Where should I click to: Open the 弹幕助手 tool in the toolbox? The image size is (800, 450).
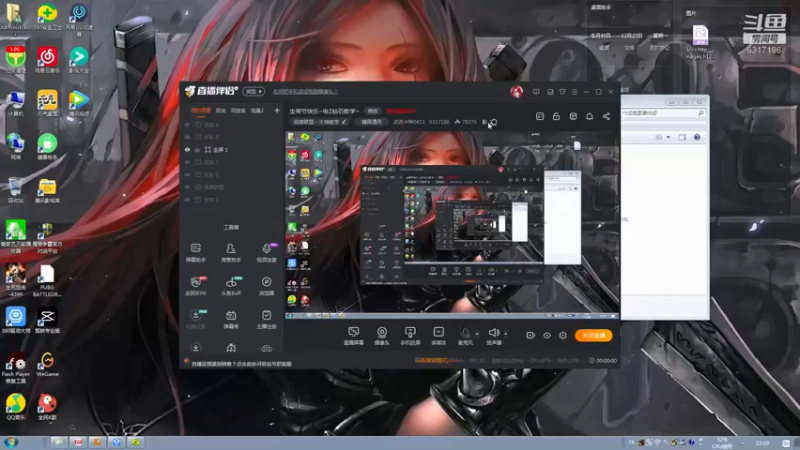coord(195,253)
